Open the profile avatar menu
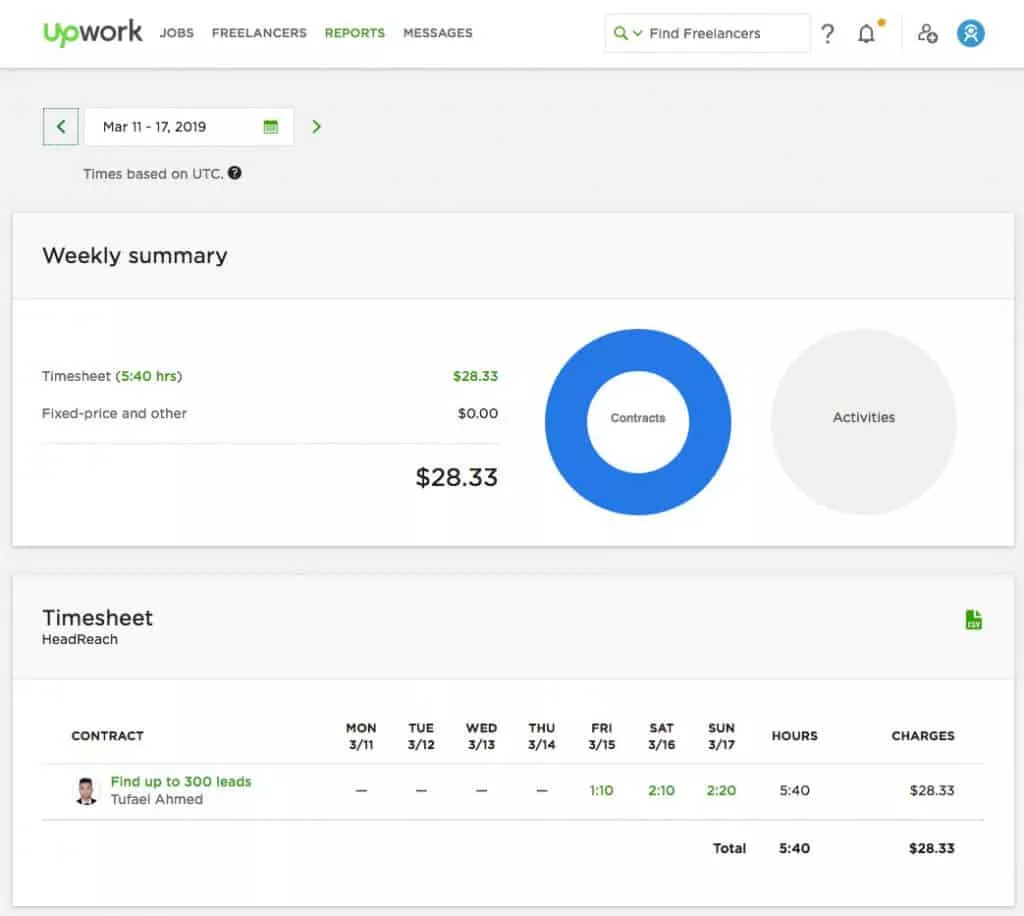Screen dimensions: 1024x916 click(x=970, y=34)
